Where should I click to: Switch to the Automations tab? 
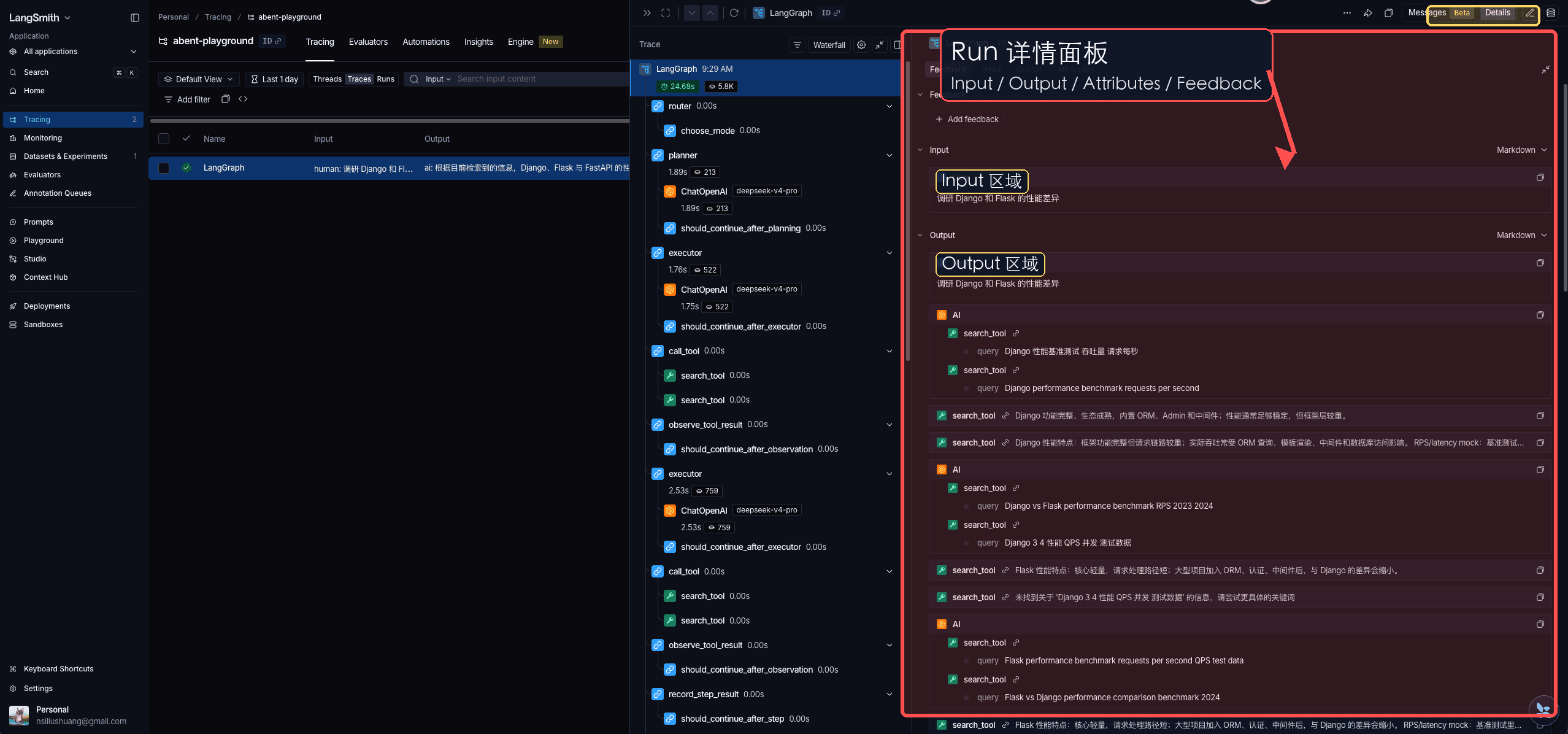[426, 42]
